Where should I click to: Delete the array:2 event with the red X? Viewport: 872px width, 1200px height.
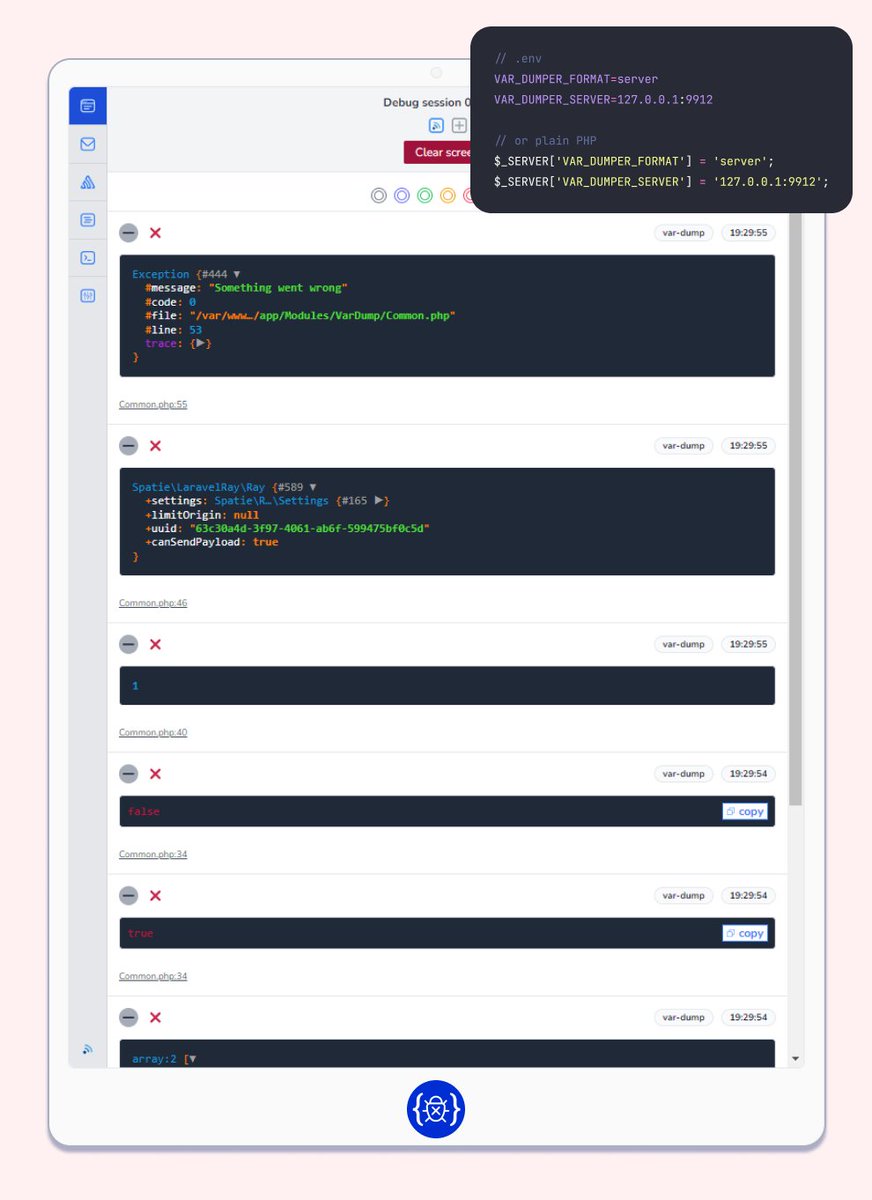[155, 1018]
